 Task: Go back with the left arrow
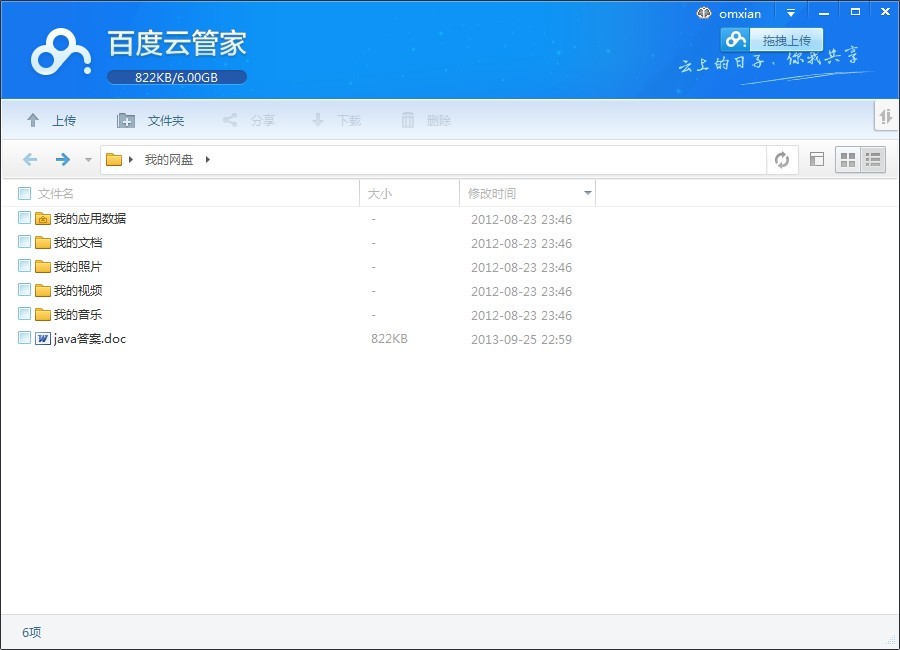tap(30, 159)
